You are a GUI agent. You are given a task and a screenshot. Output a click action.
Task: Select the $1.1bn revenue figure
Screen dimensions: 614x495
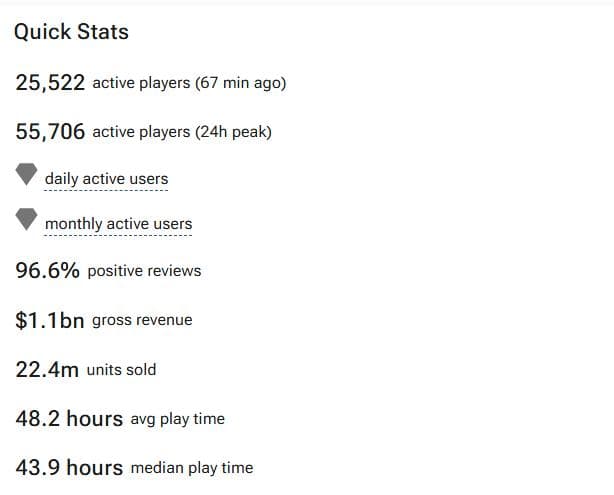(x=50, y=321)
